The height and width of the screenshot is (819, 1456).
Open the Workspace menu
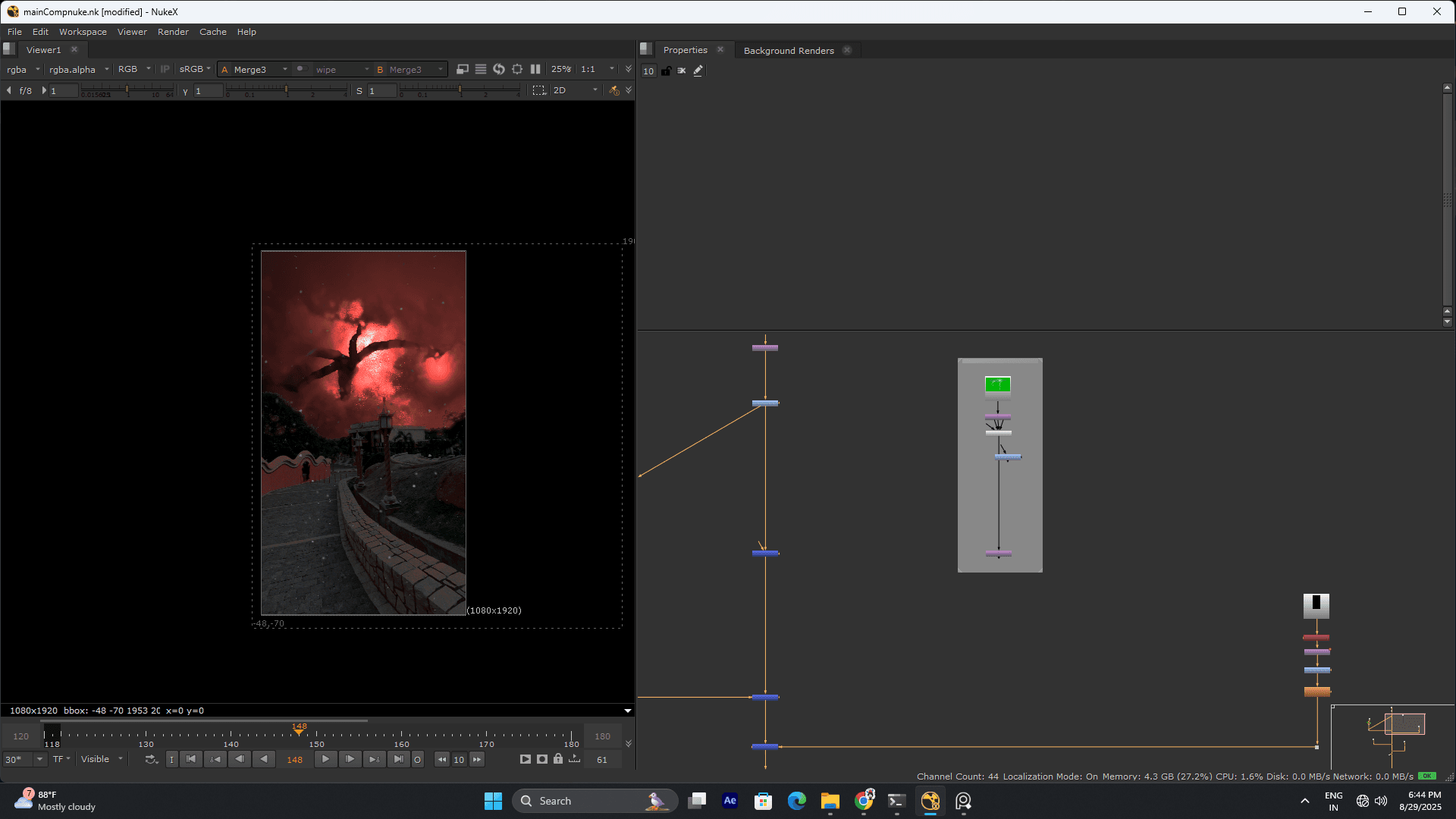pos(83,32)
